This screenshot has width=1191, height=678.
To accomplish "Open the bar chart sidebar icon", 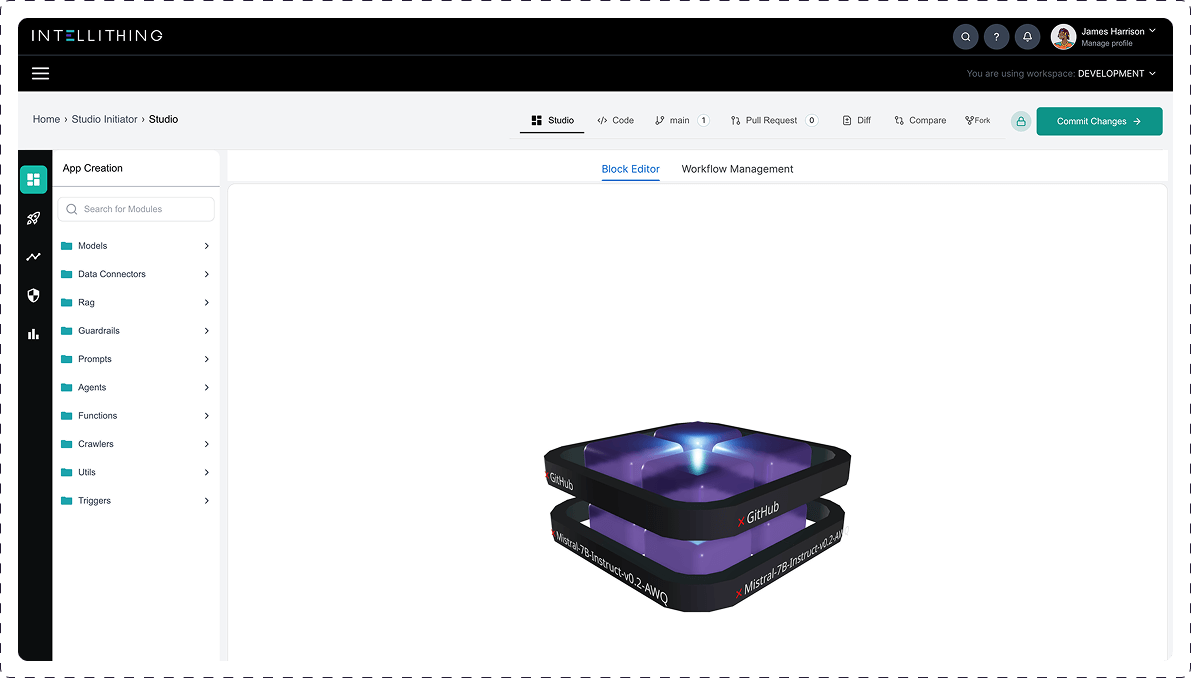I will pos(34,334).
